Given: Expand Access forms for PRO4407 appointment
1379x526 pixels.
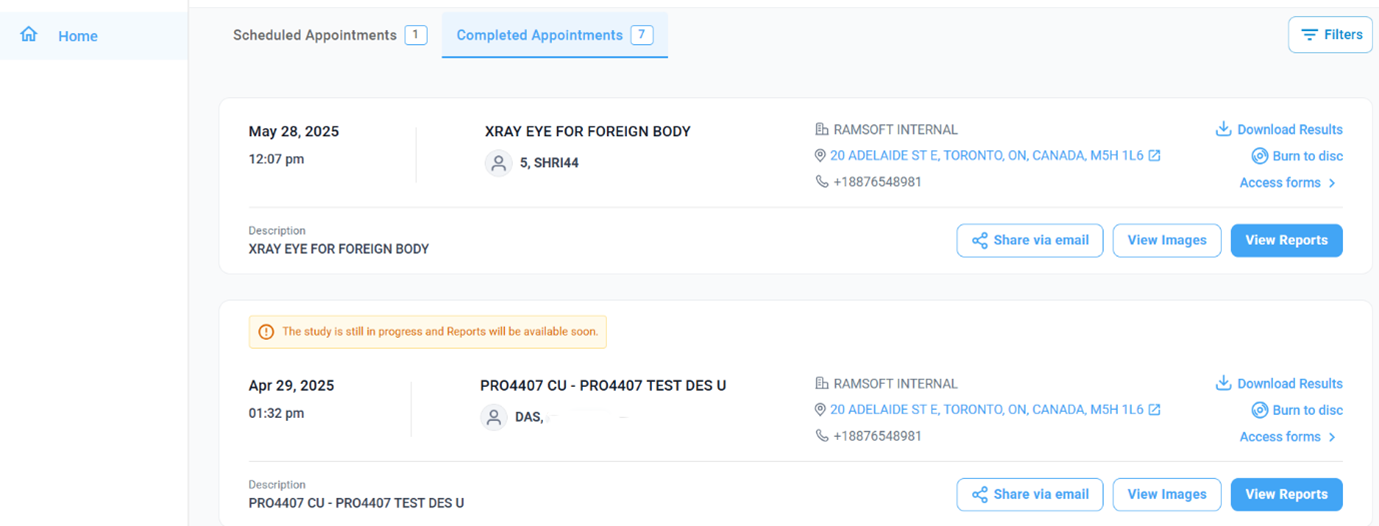Looking at the screenshot, I should click(1287, 437).
